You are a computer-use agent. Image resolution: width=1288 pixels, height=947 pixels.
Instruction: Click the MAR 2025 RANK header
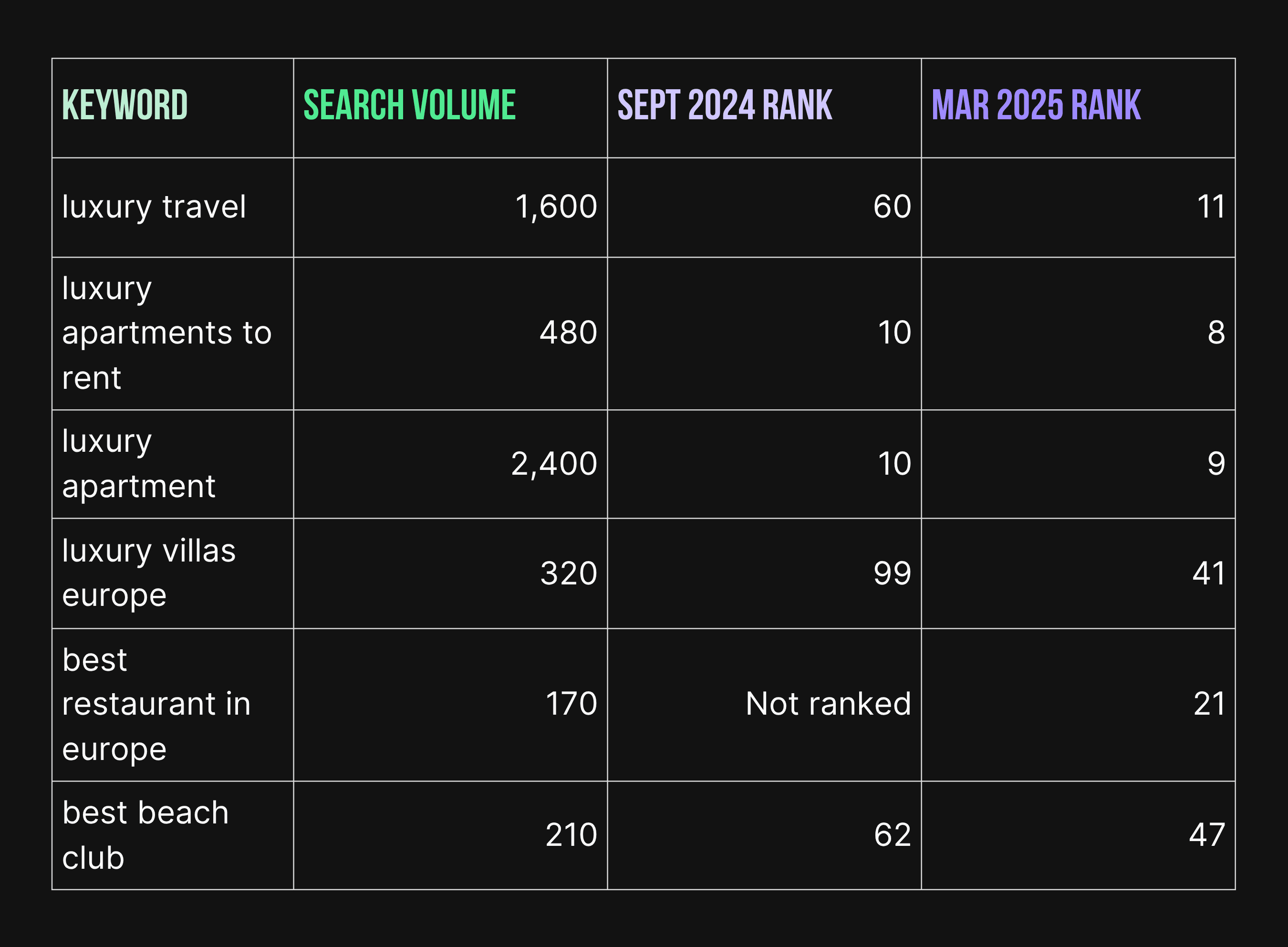1036,105
